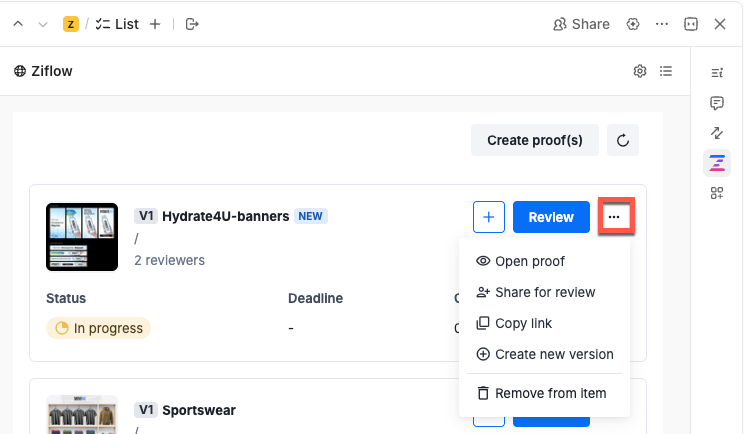Open the Sportswear thumbnail
The width and height of the screenshot is (747, 434).
coord(82,414)
